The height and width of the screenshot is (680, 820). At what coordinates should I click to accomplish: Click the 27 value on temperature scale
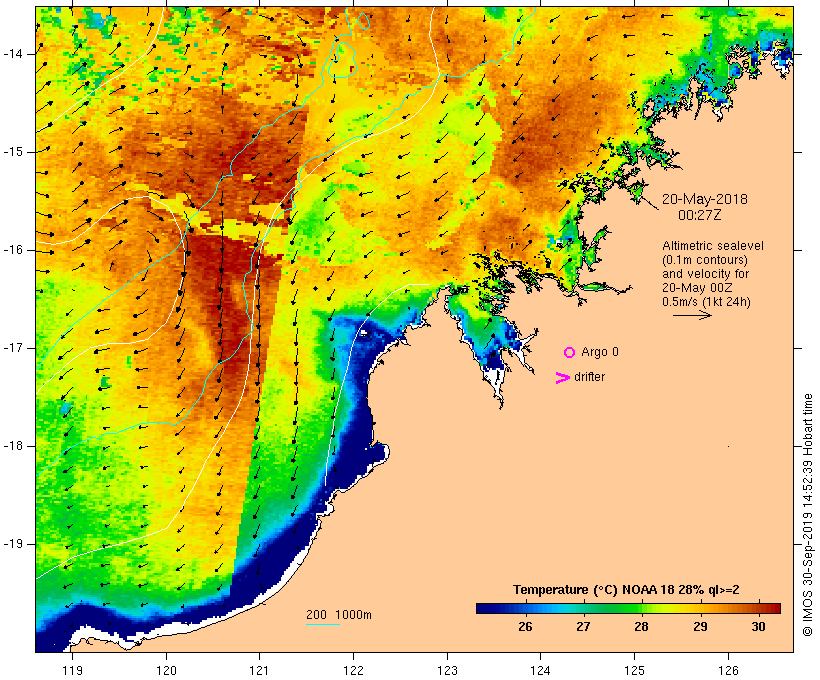(x=583, y=626)
